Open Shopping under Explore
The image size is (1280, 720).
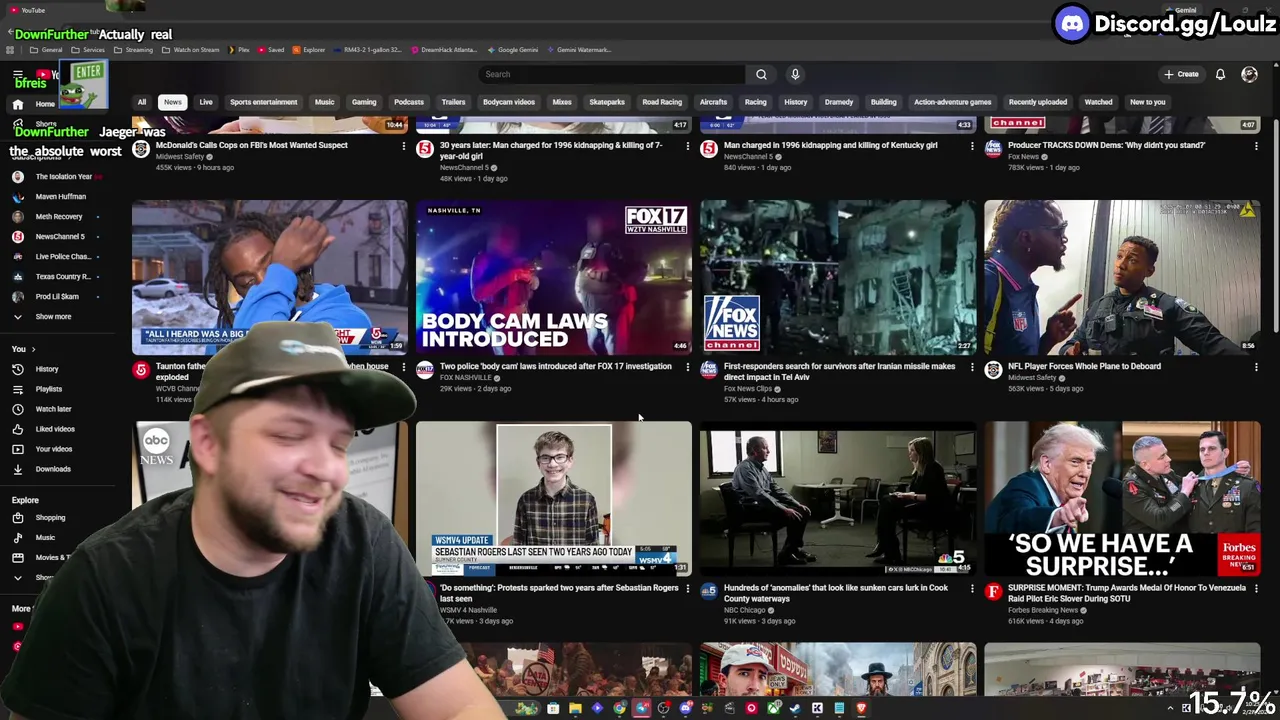point(50,518)
